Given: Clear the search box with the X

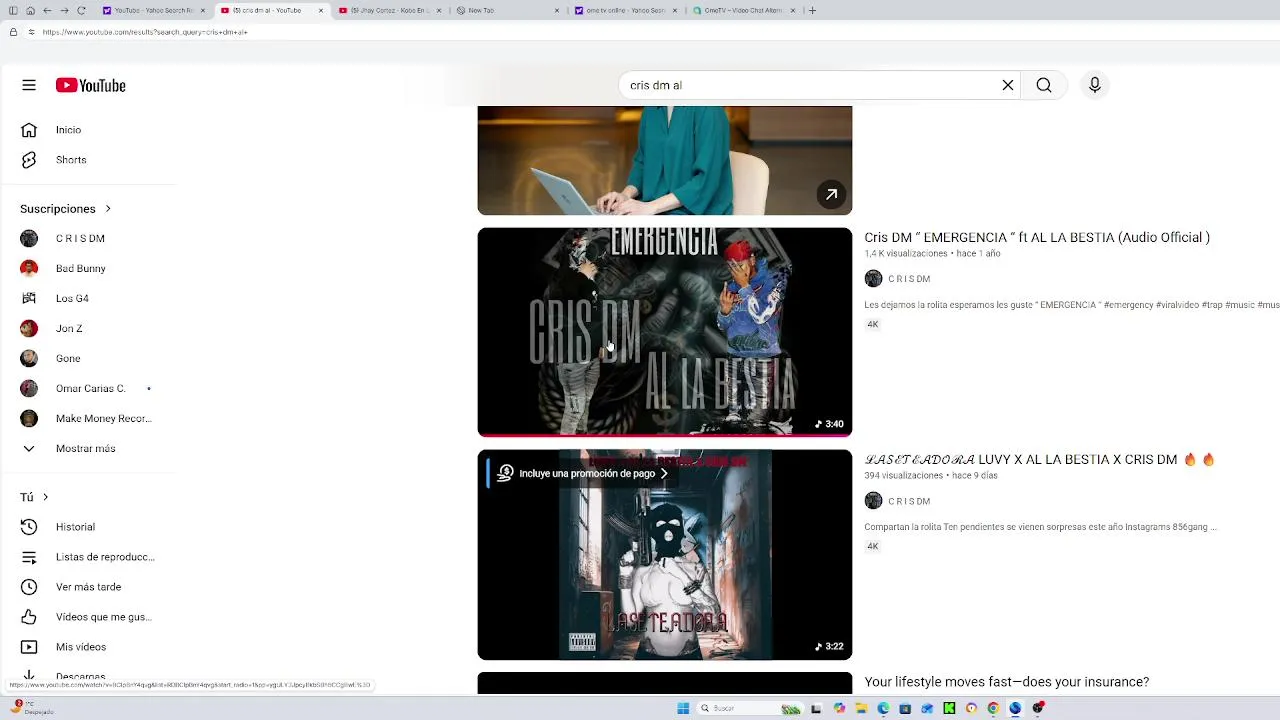Looking at the screenshot, I should (1008, 86).
